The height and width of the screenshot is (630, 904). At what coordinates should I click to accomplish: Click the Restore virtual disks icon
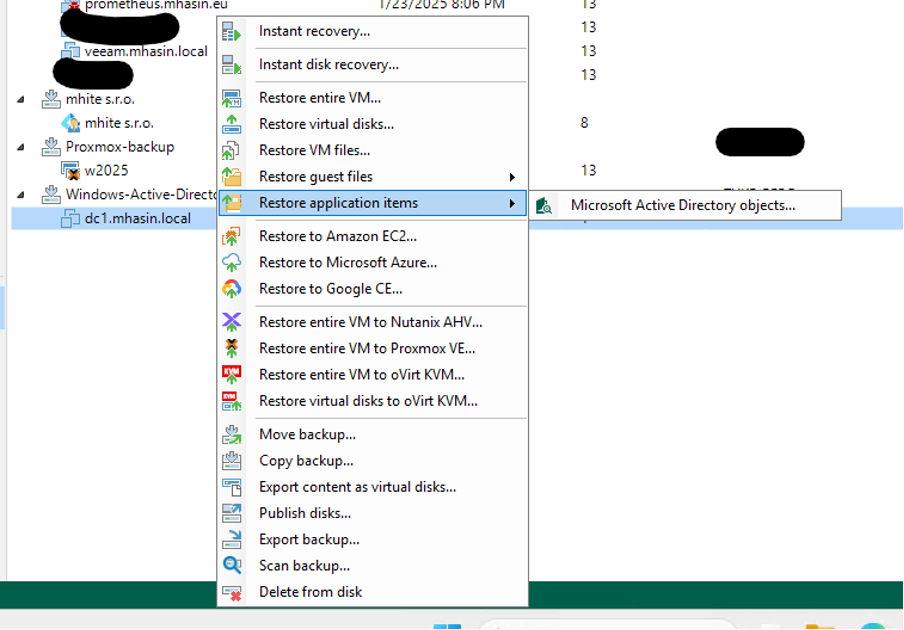232,124
